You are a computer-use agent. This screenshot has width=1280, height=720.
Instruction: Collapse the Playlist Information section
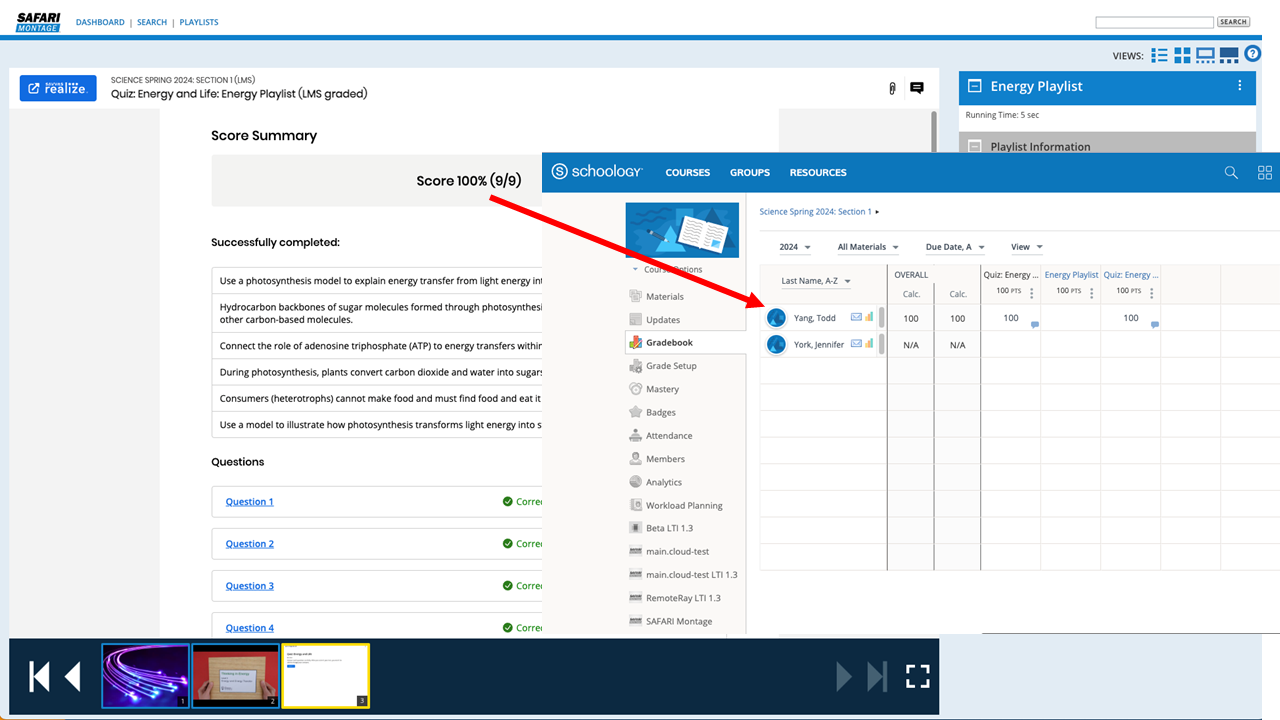[x=975, y=146]
